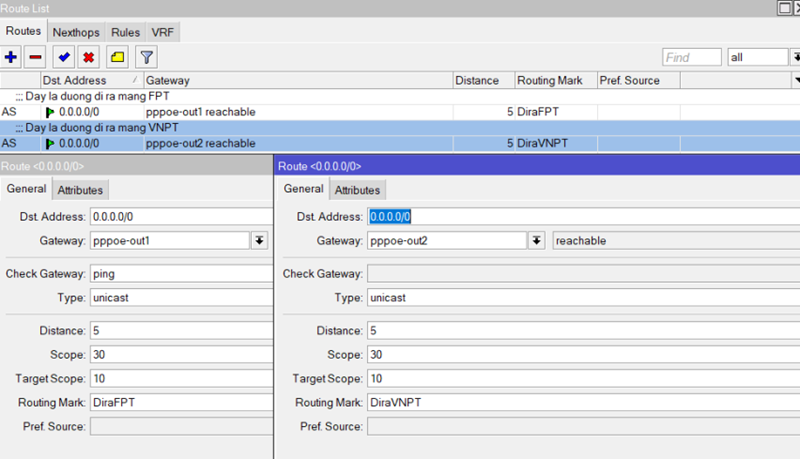Image resolution: width=800 pixels, height=459 pixels.
Task: Click the red X Disable icon
Action: point(89,58)
